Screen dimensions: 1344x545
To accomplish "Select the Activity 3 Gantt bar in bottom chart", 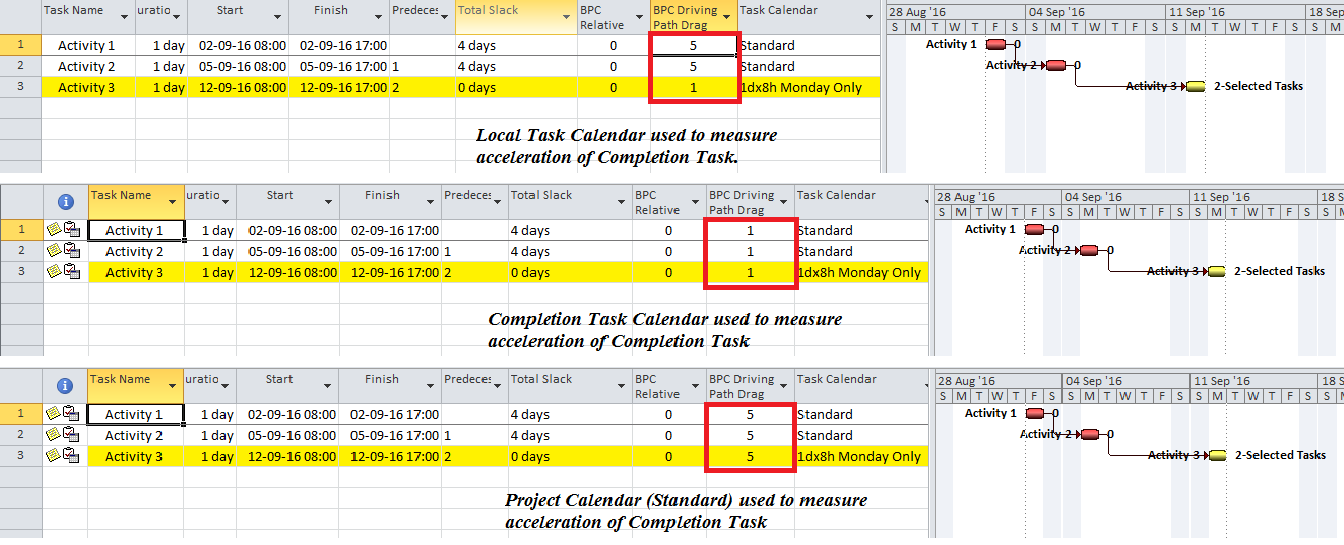I will tap(1216, 455).
